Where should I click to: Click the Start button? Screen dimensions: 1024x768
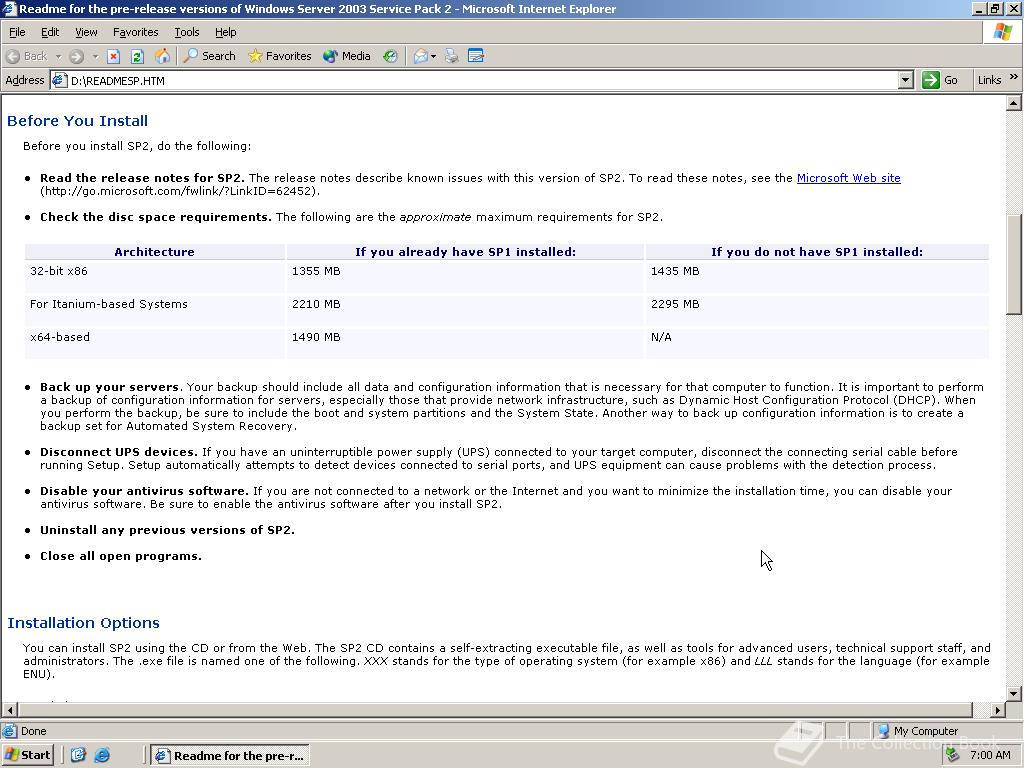tap(27, 755)
